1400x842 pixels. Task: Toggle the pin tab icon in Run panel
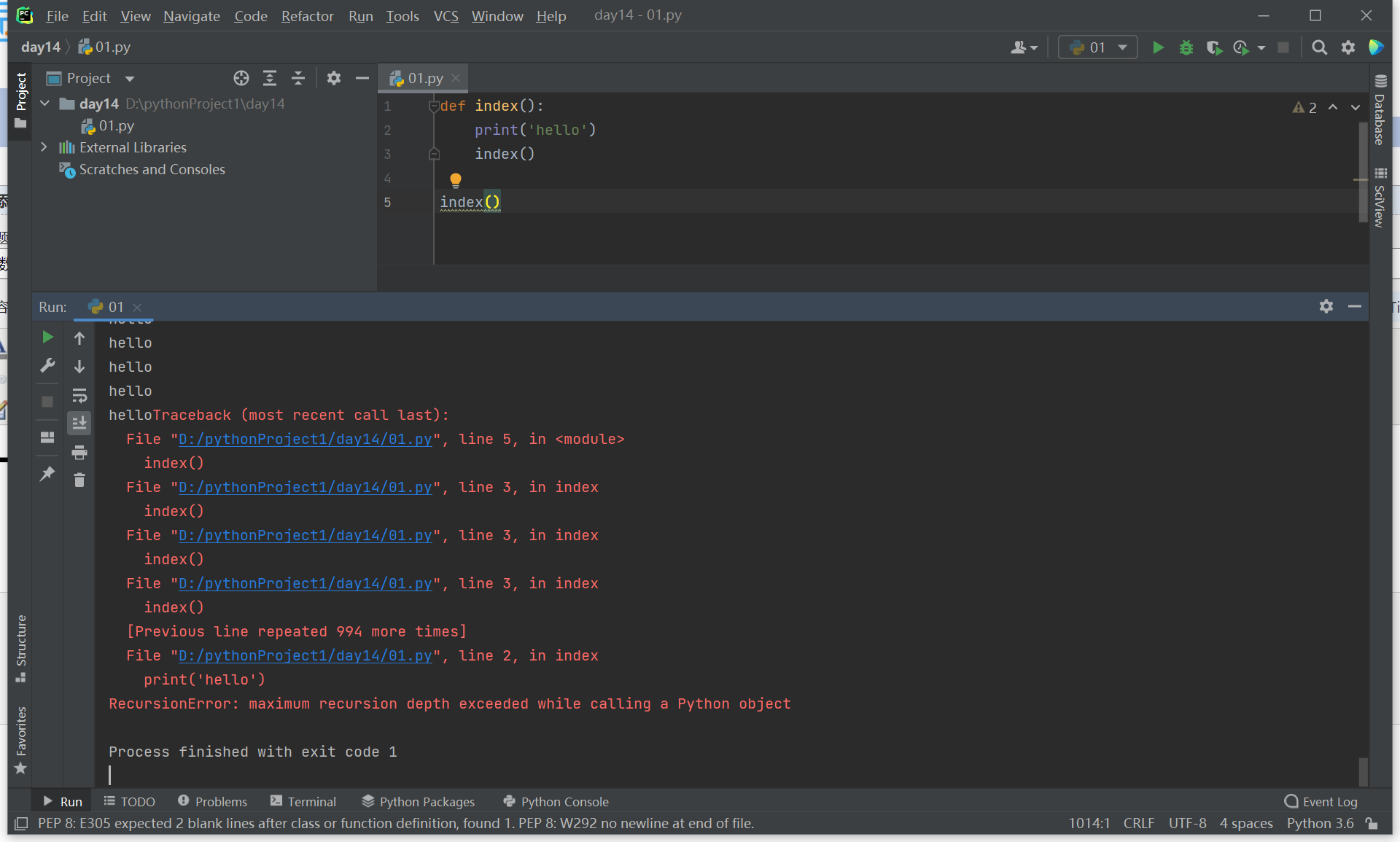(47, 474)
